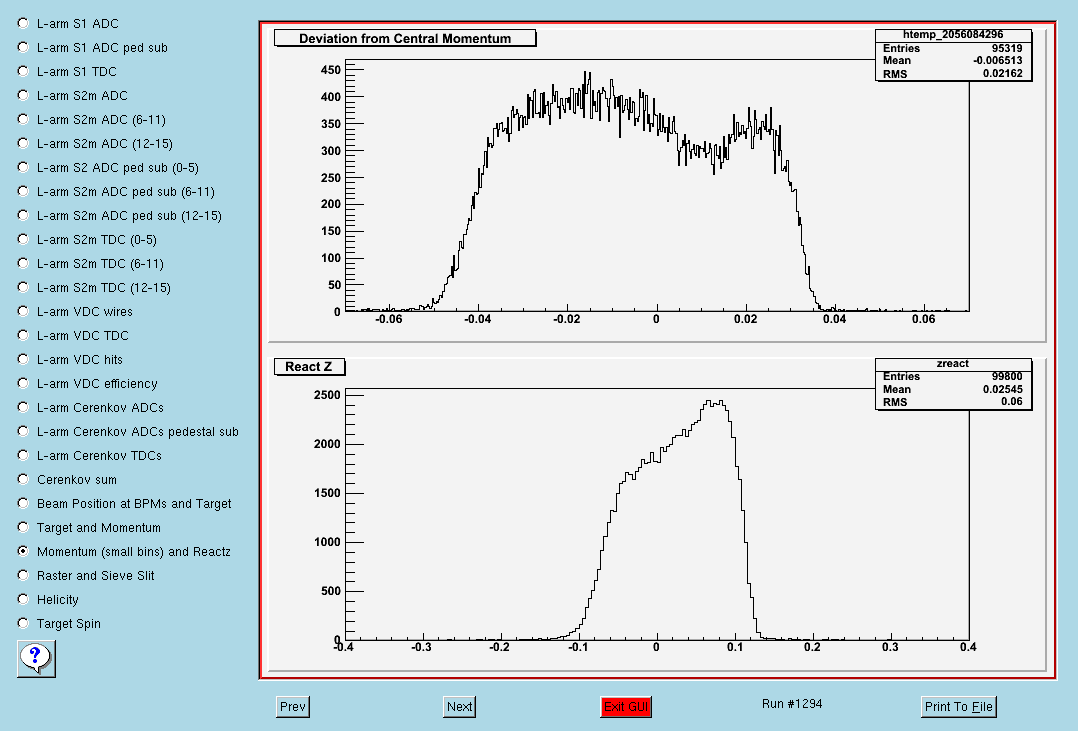Click the Deviation from Central Momentum title
Viewport: 1078px width, 731px height.
pos(404,39)
